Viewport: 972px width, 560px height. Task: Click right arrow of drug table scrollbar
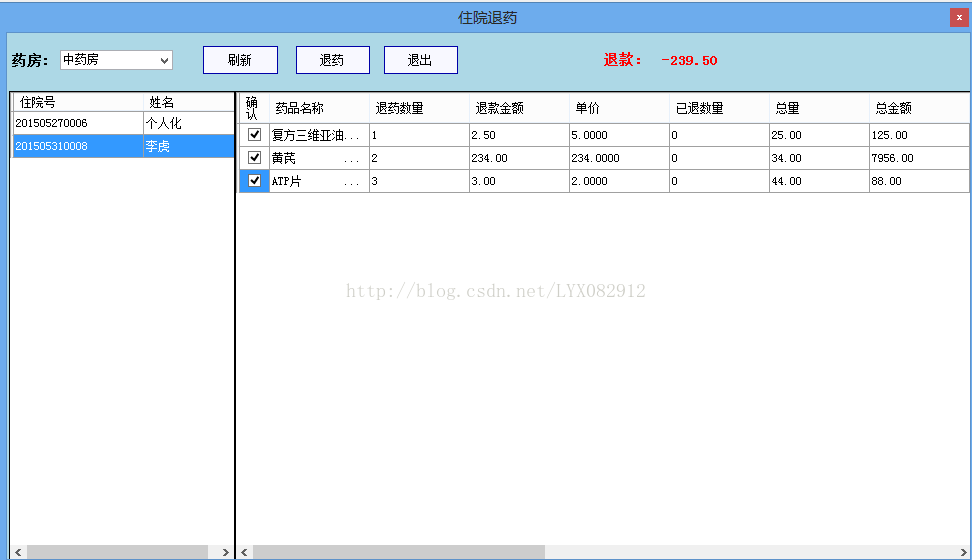[x=963, y=552]
